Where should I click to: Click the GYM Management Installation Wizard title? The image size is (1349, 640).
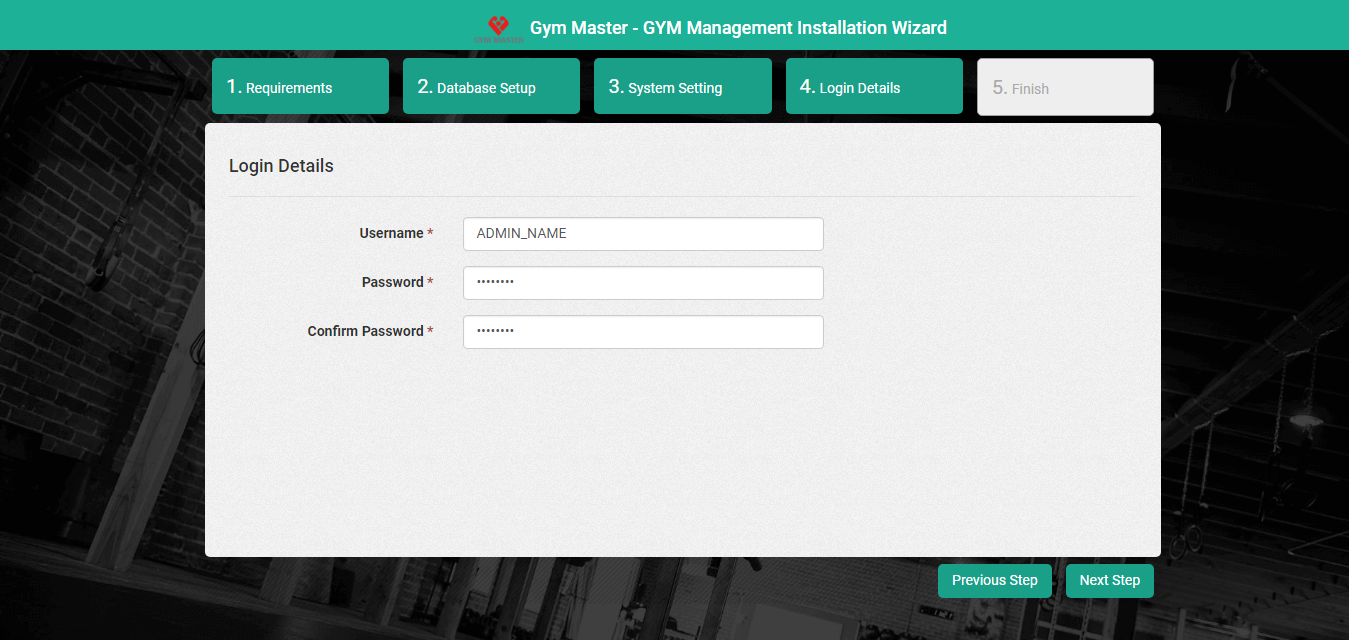[738, 28]
